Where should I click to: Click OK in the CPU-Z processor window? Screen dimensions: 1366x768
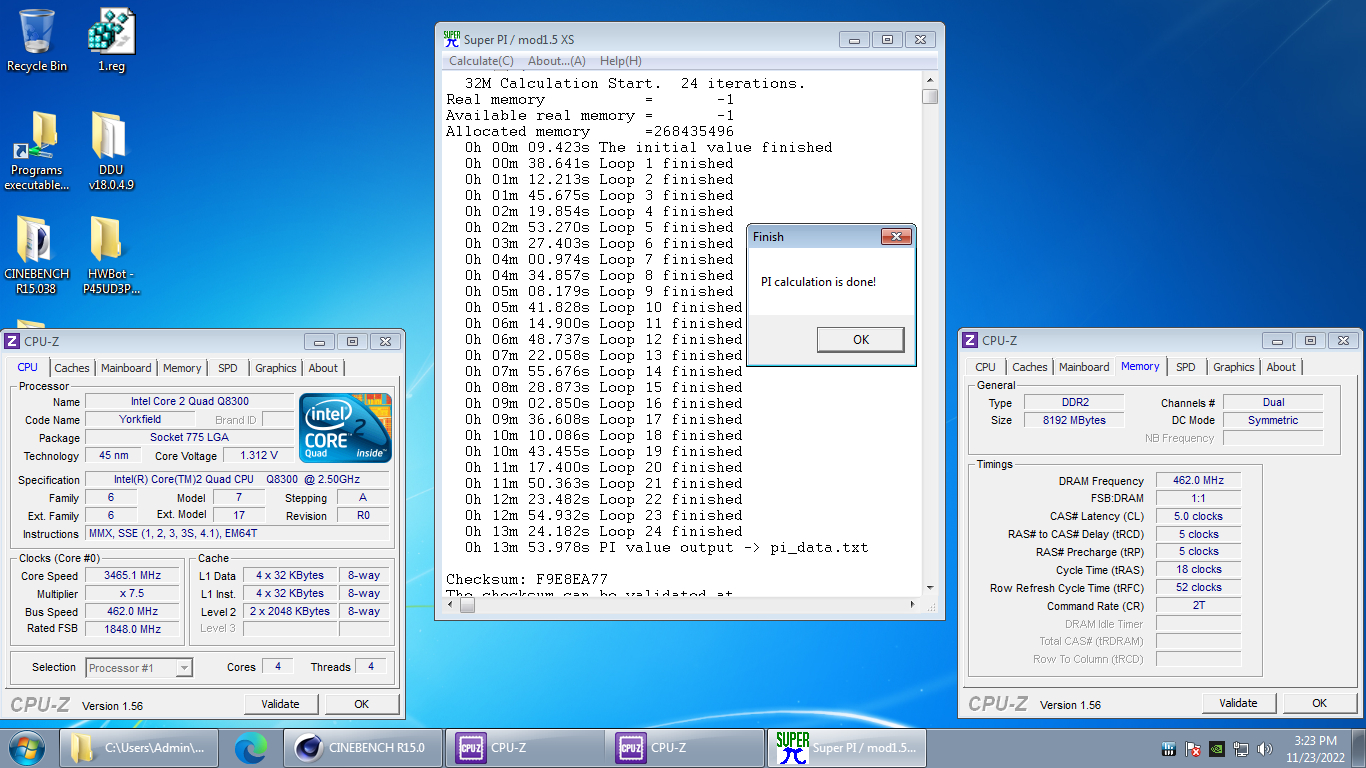pos(362,704)
